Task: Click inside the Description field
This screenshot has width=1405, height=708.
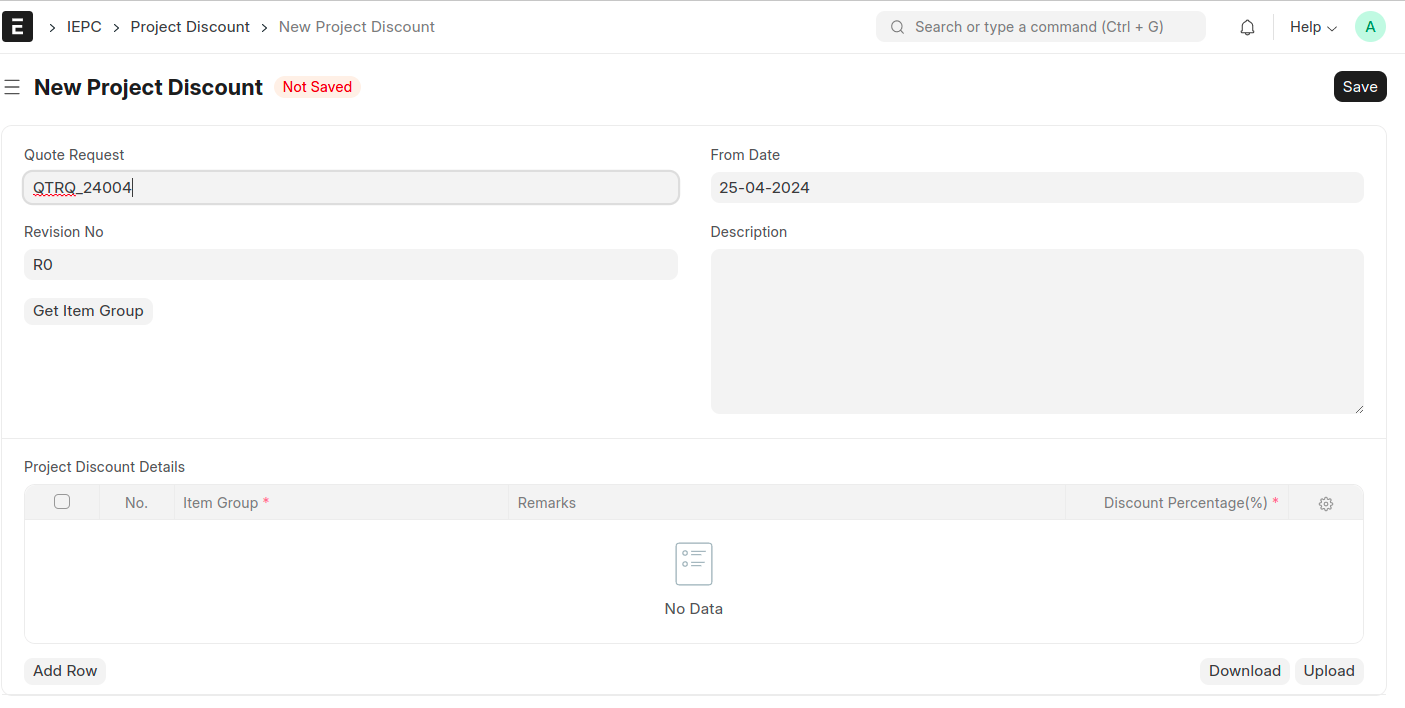Action: point(1037,330)
